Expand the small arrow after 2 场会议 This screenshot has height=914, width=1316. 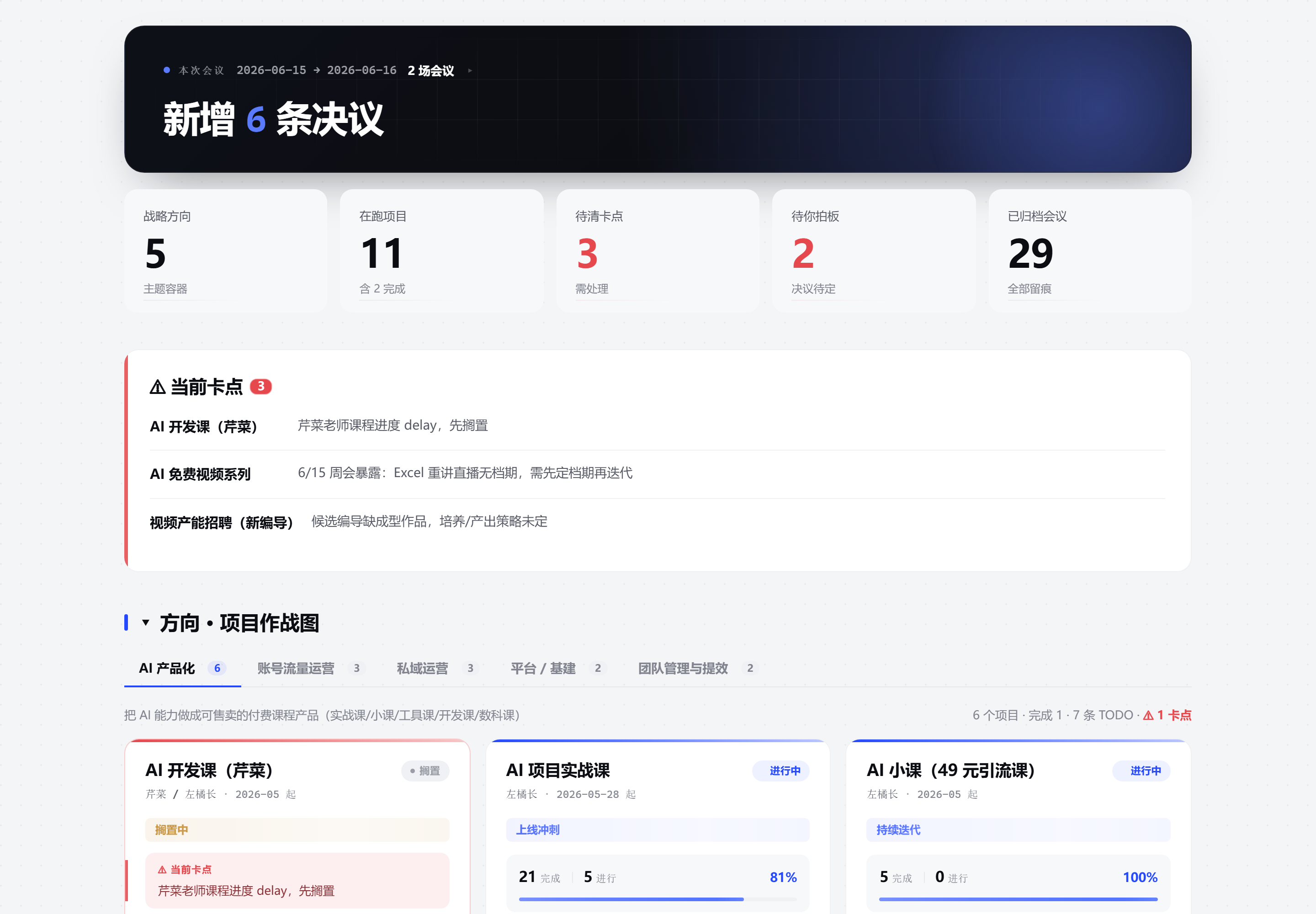point(470,70)
